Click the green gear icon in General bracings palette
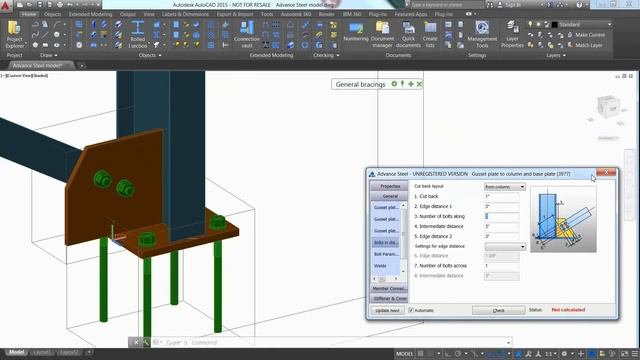 tap(394, 84)
